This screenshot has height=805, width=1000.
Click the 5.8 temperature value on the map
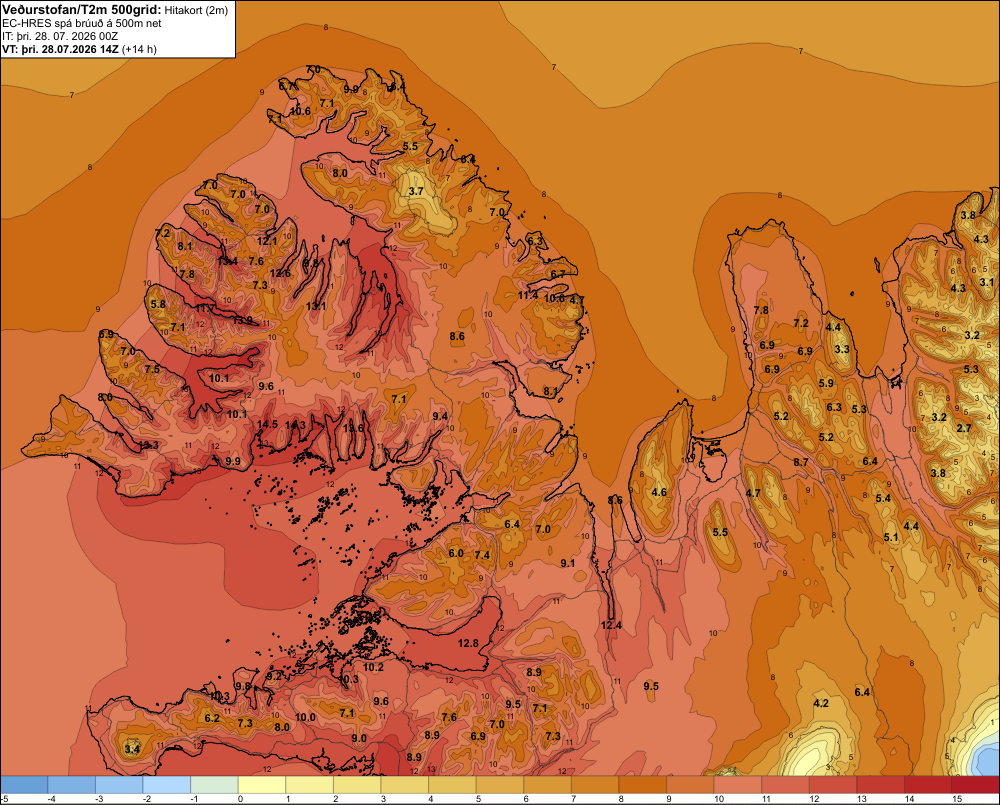[158, 304]
